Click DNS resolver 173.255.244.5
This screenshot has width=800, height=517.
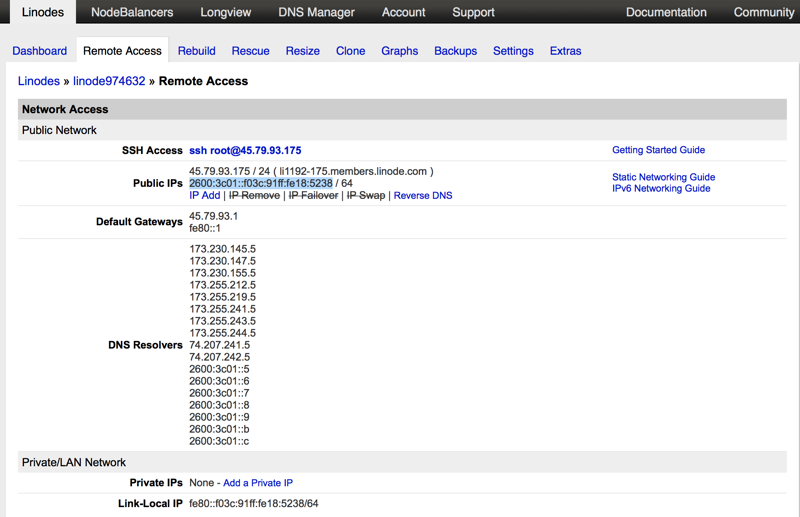tap(222, 333)
